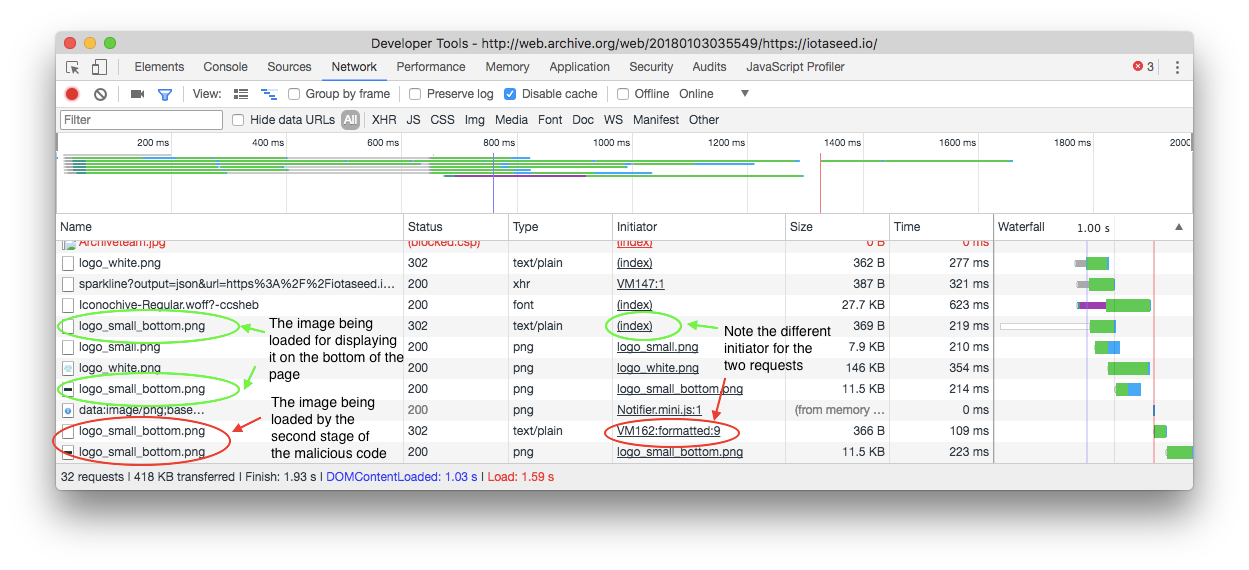Filter requests by WS type

pyautogui.click(x=613, y=120)
